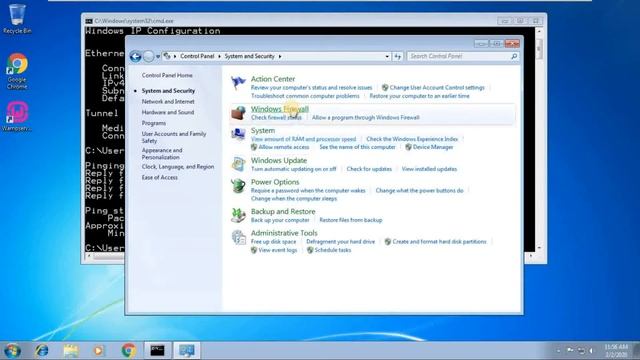Click cmd window vertical scrollbar down arrow
The width and height of the screenshot is (640, 360).
[x=539, y=247]
